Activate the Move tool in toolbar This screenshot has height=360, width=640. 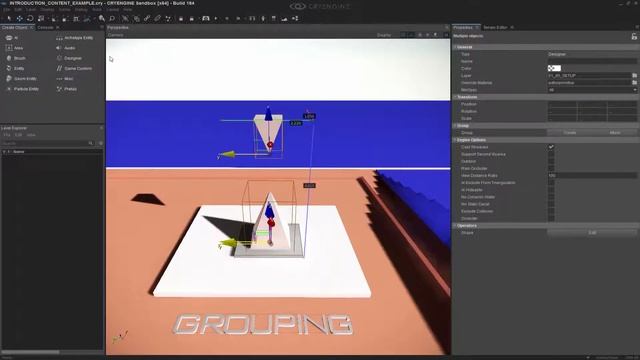pos(19,18)
